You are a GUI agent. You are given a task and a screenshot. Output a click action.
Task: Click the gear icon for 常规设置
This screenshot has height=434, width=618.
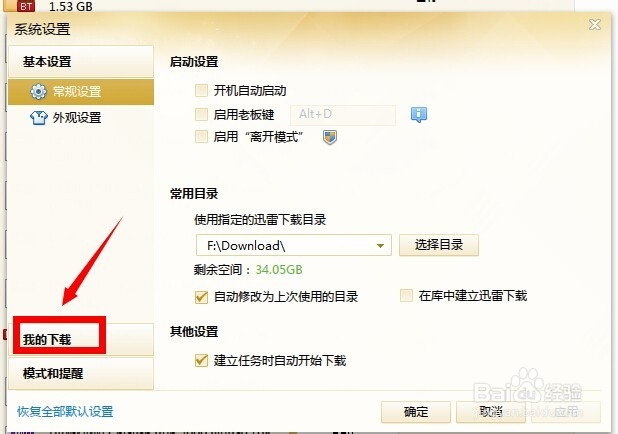click(38, 91)
